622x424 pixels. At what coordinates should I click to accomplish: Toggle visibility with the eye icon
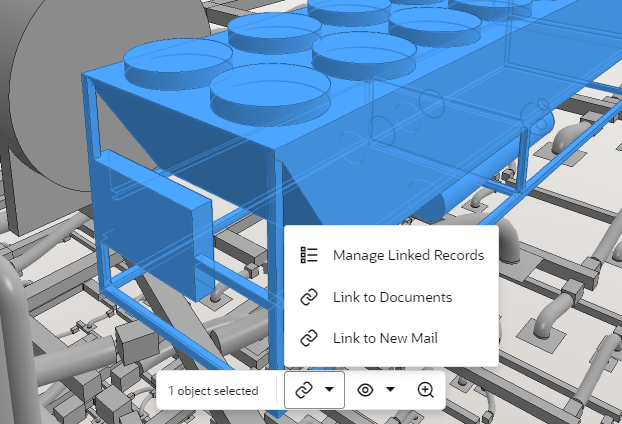click(x=365, y=390)
